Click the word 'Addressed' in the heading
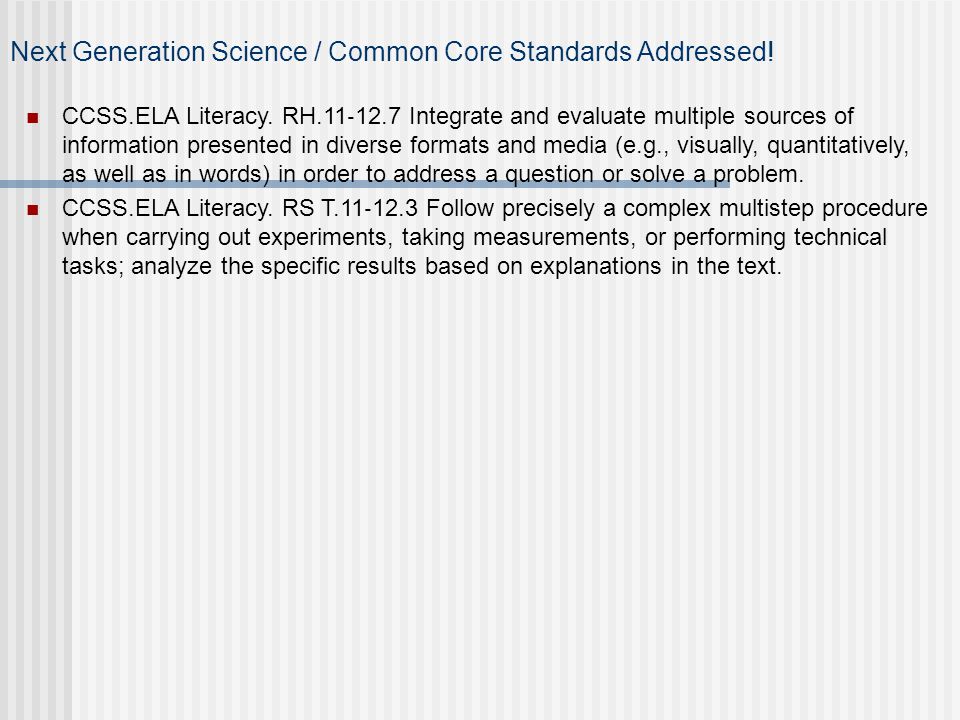 click(x=701, y=52)
